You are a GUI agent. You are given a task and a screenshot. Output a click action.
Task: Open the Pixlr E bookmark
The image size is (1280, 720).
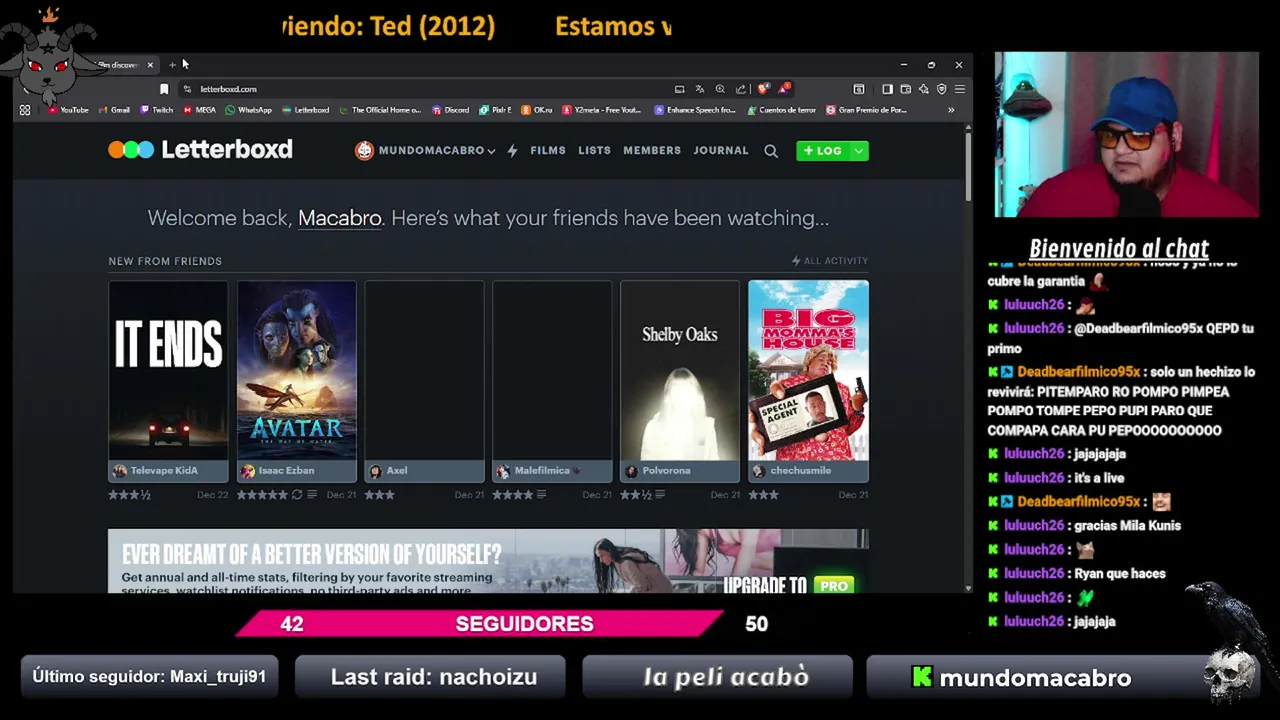coord(496,110)
